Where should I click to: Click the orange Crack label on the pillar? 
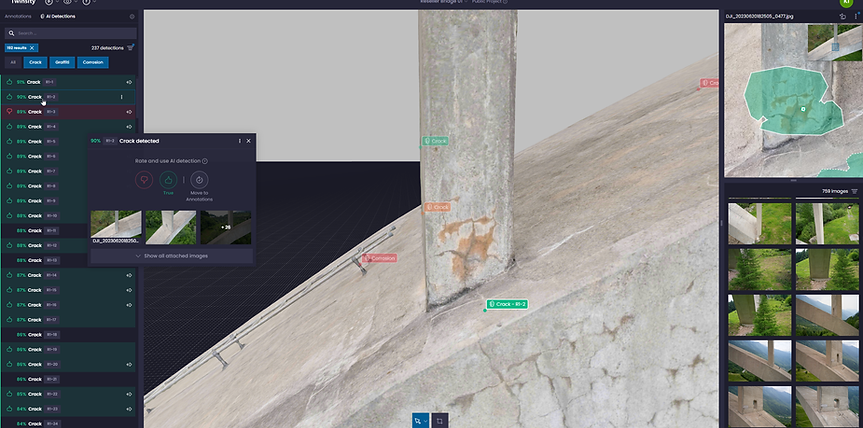pos(437,207)
